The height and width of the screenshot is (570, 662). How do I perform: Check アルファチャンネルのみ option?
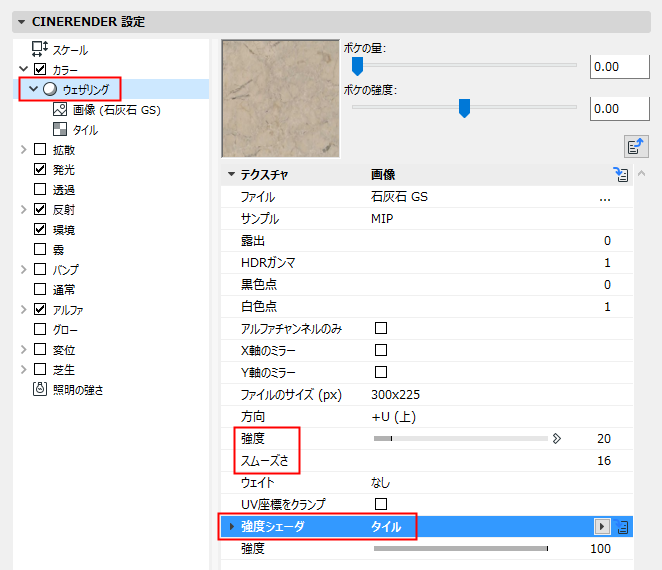(381, 328)
